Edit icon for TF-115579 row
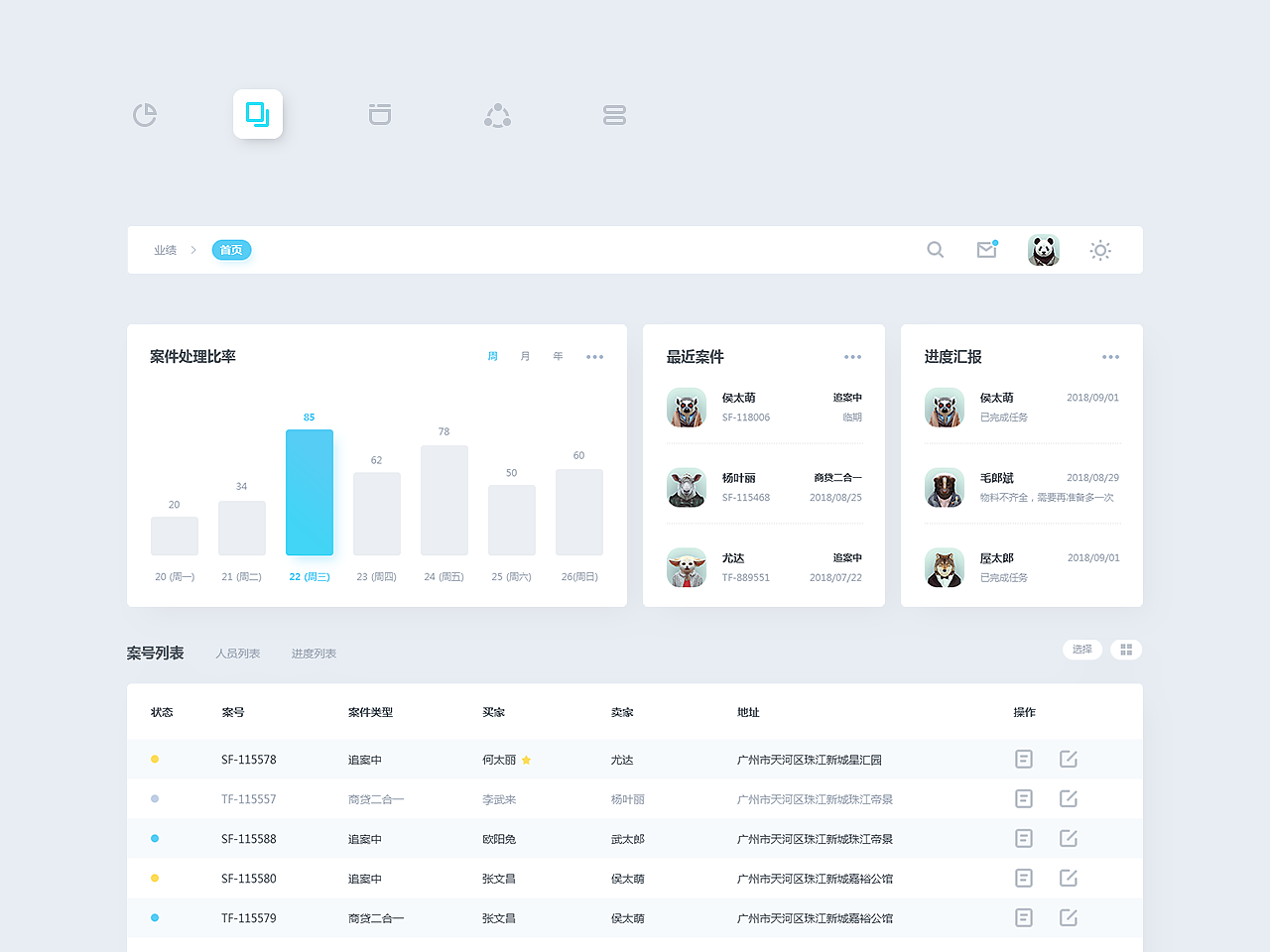This screenshot has height=952, width=1270. 1069,917
